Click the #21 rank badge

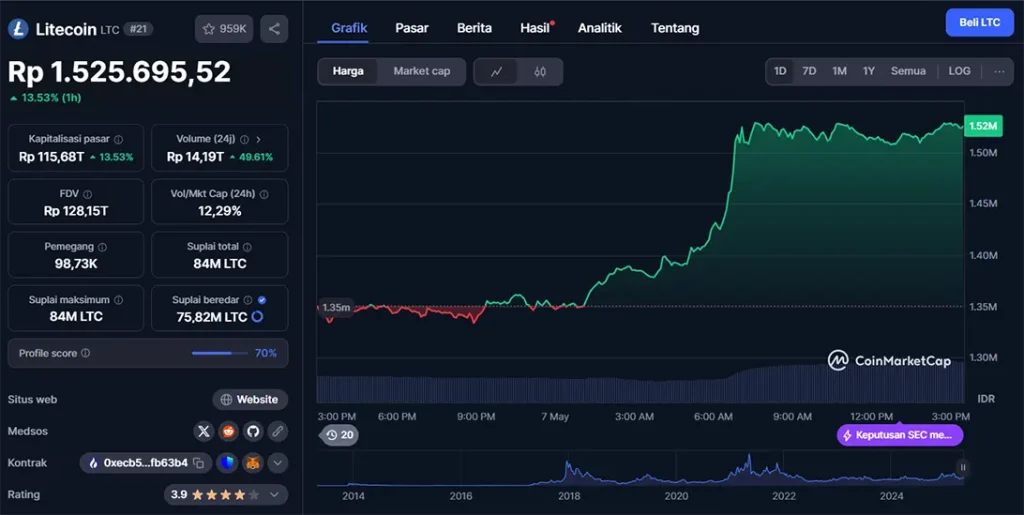(138, 29)
